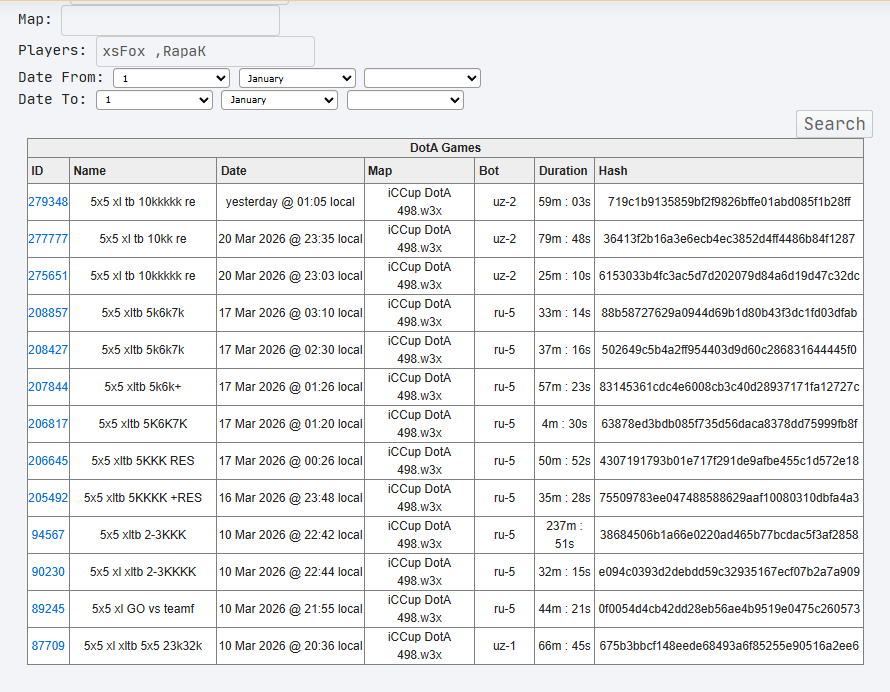Open game ID 207844 link
This screenshot has height=692, width=890.
point(48,387)
